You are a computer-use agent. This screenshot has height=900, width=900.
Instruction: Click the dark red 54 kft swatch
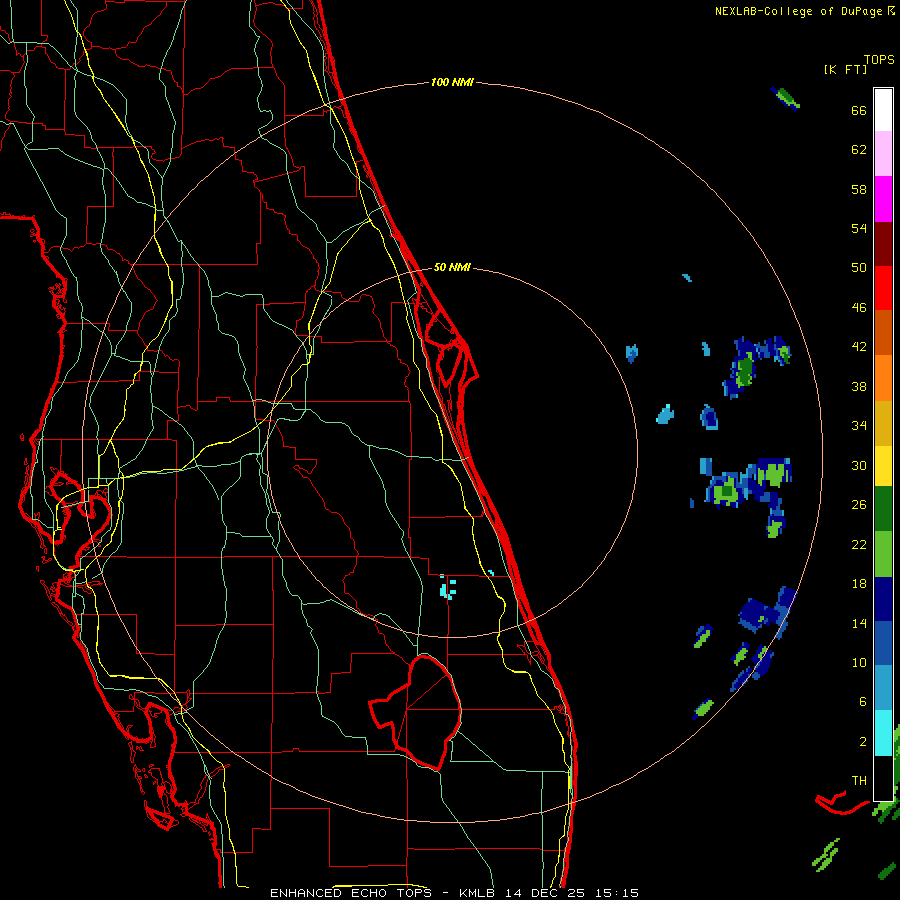tap(883, 245)
